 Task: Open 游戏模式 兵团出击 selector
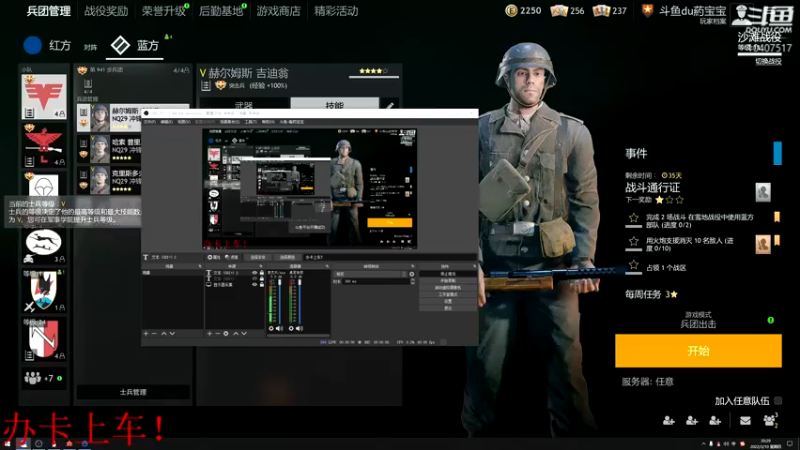click(698, 320)
